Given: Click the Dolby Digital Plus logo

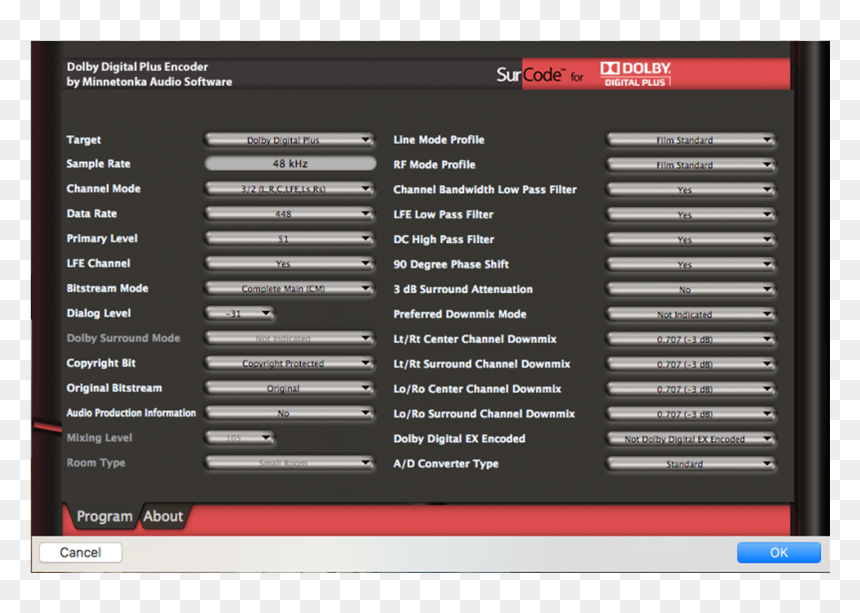Looking at the screenshot, I should (636, 74).
